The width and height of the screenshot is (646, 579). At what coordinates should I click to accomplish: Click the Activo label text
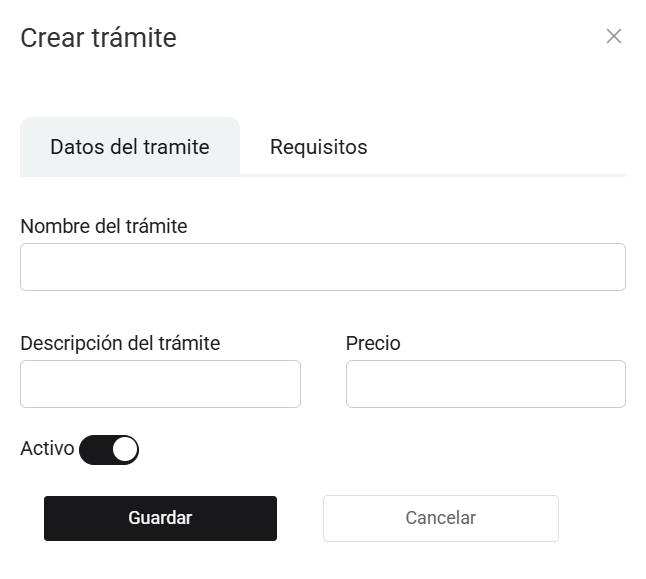(x=47, y=449)
